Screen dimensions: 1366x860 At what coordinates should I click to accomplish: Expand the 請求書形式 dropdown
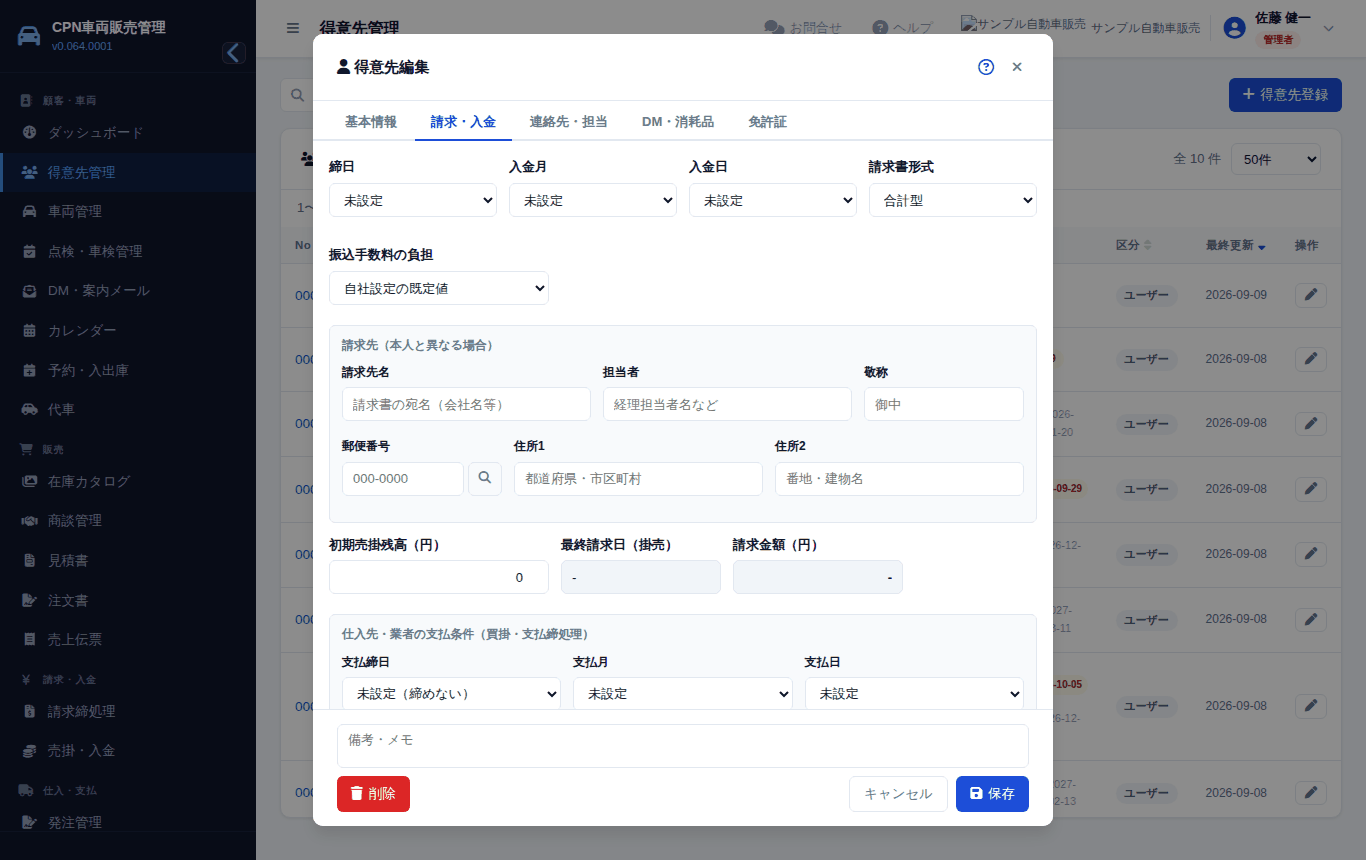[953, 200]
